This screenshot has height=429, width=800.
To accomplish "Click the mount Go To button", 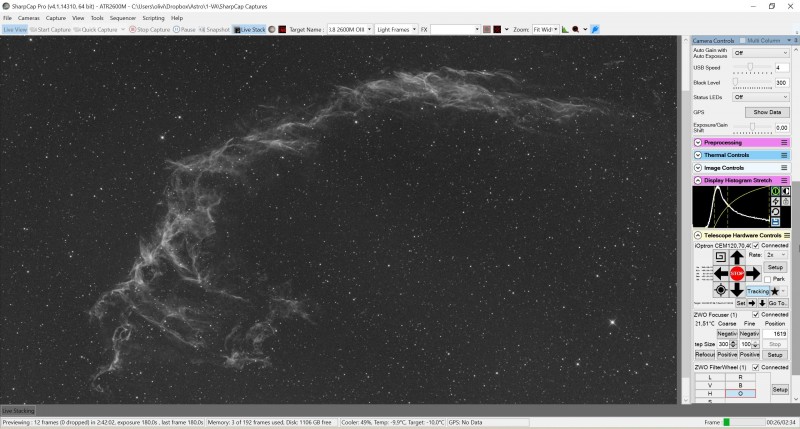I will click(x=778, y=303).
